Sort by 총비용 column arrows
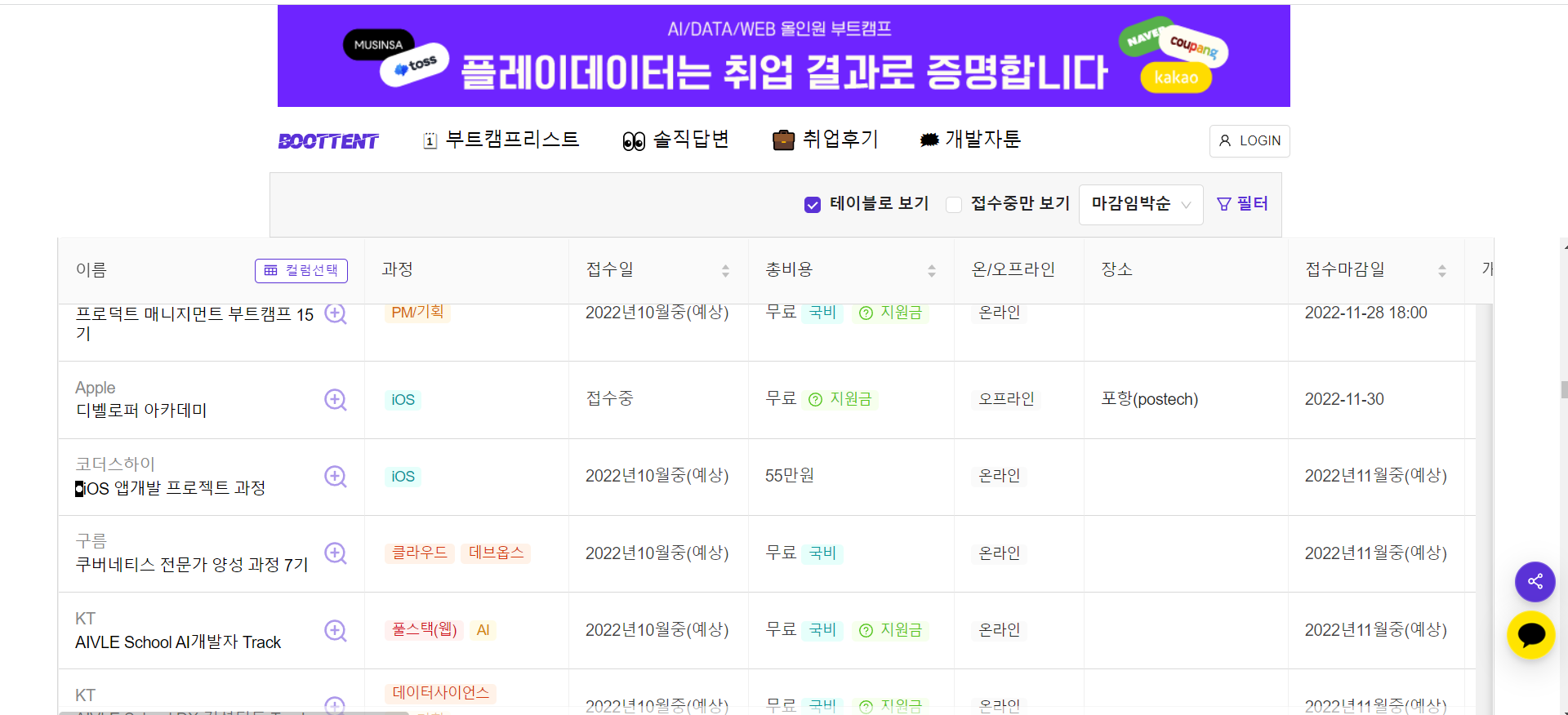The height and width of the screenshot is (715, 1568). click(x=932, y=270)
